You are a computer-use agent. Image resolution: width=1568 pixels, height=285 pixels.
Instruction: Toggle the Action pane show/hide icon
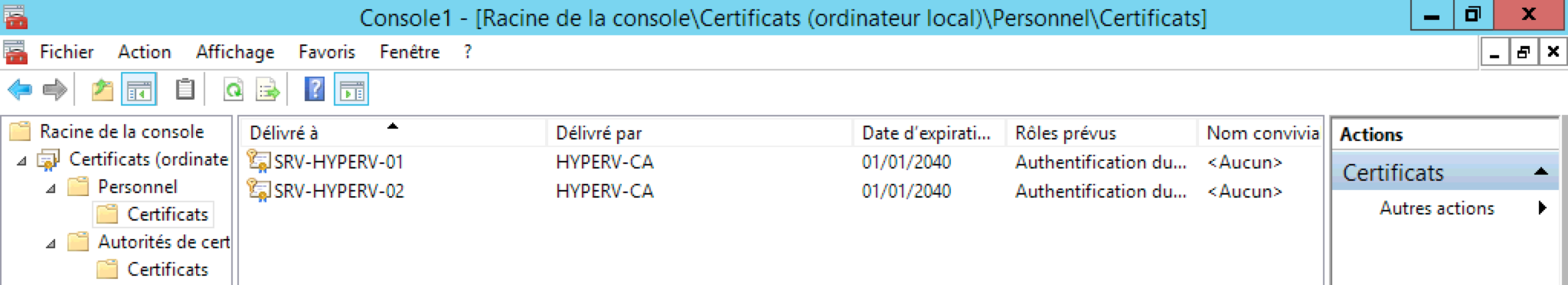[x=351, y=90]
